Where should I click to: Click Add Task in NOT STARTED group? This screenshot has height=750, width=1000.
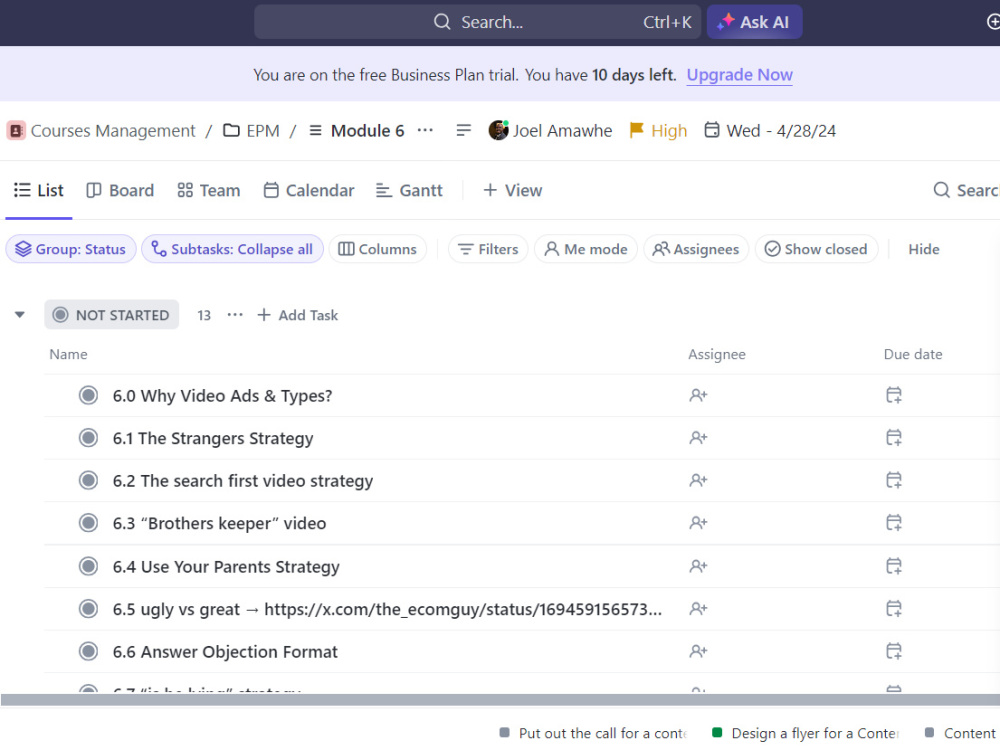click(297, 315)
